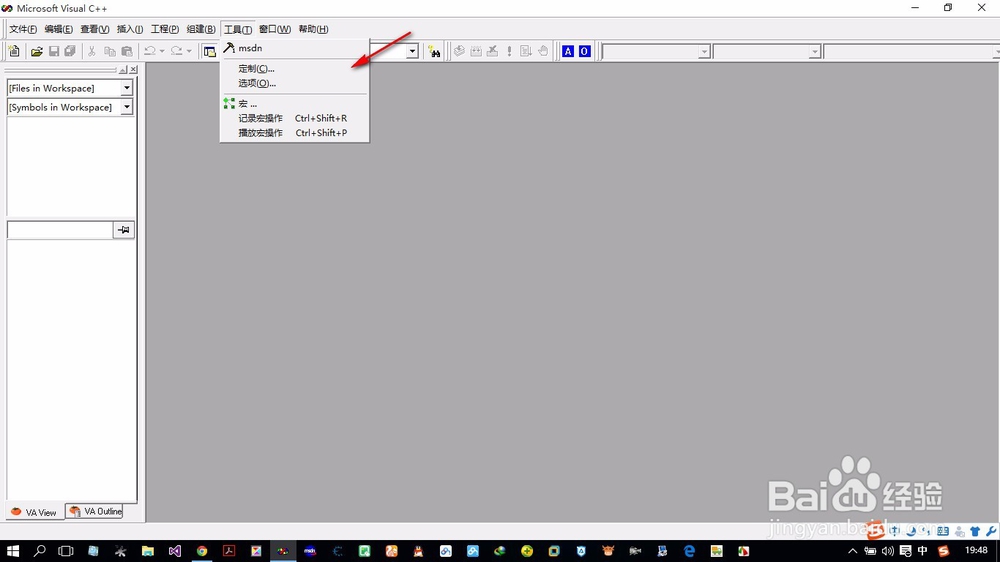The image size is (1000, 562).
Task: Click the Redo arrow icon
Action: [177, 51]
